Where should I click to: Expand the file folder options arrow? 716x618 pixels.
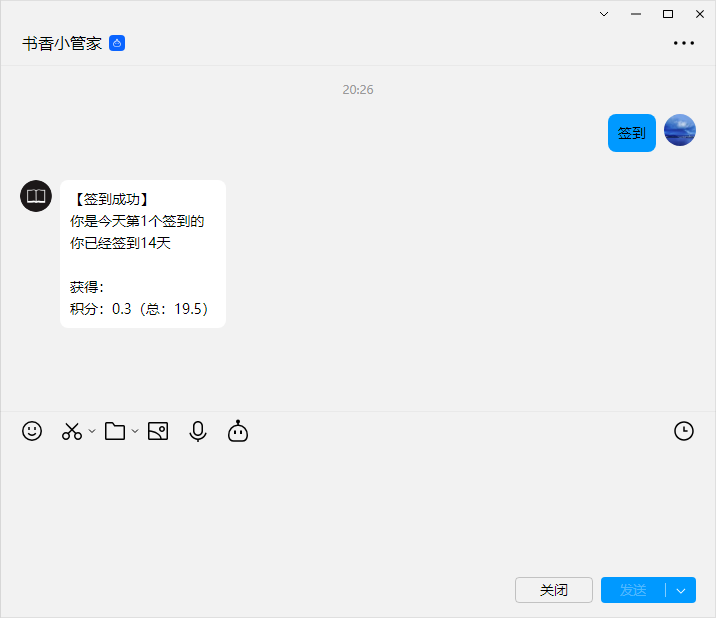click(135, 431)
